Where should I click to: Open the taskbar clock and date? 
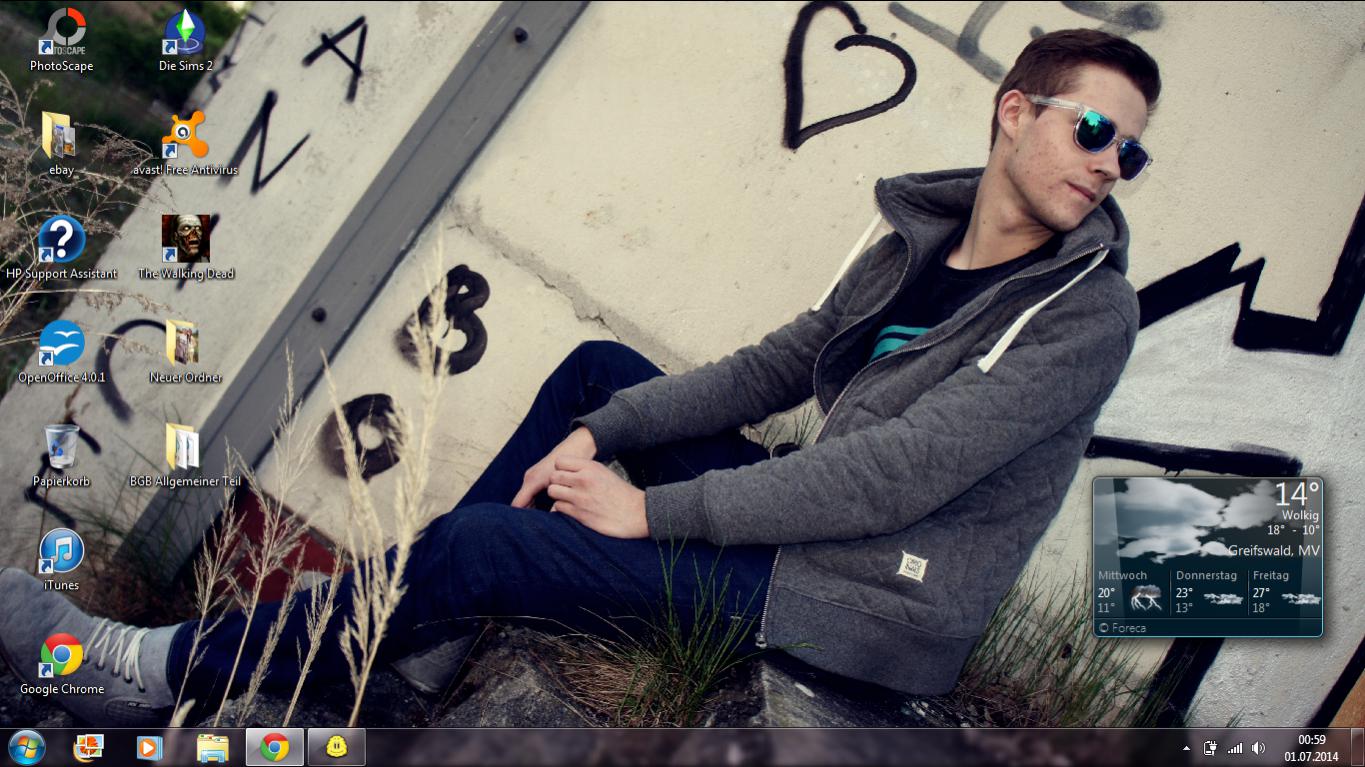pyautogui.click(x=1311, y=748)
